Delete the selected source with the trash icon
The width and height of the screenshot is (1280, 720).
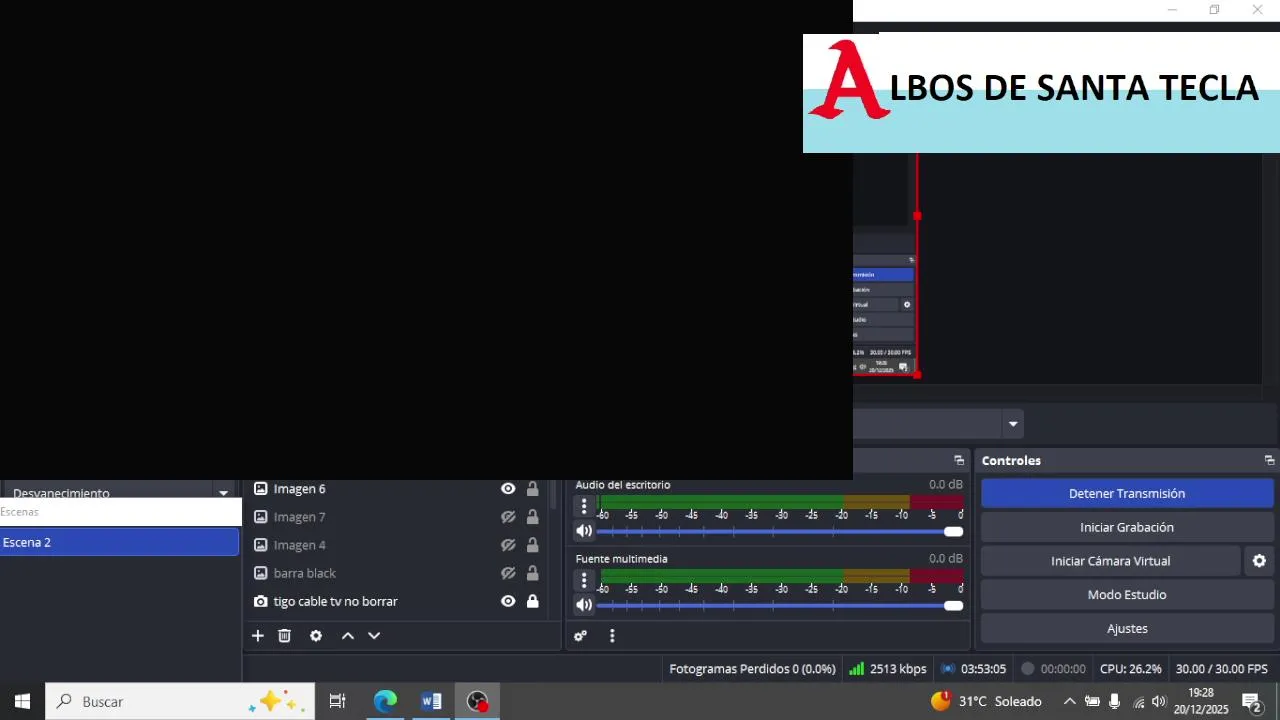[x=285, y=636]
